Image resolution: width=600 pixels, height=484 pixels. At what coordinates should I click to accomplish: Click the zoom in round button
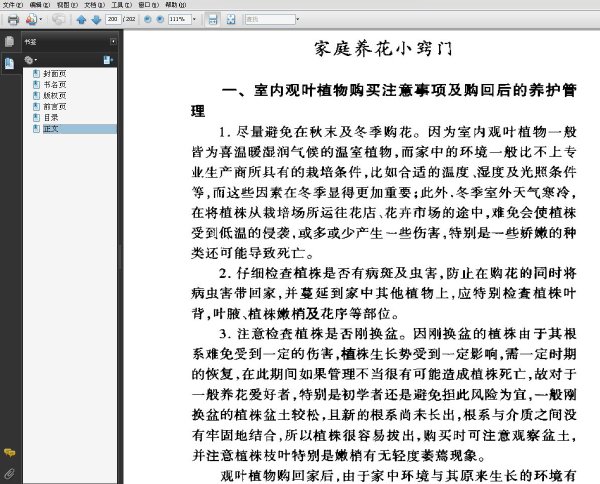pyautogui.click(x=160, y=19)
